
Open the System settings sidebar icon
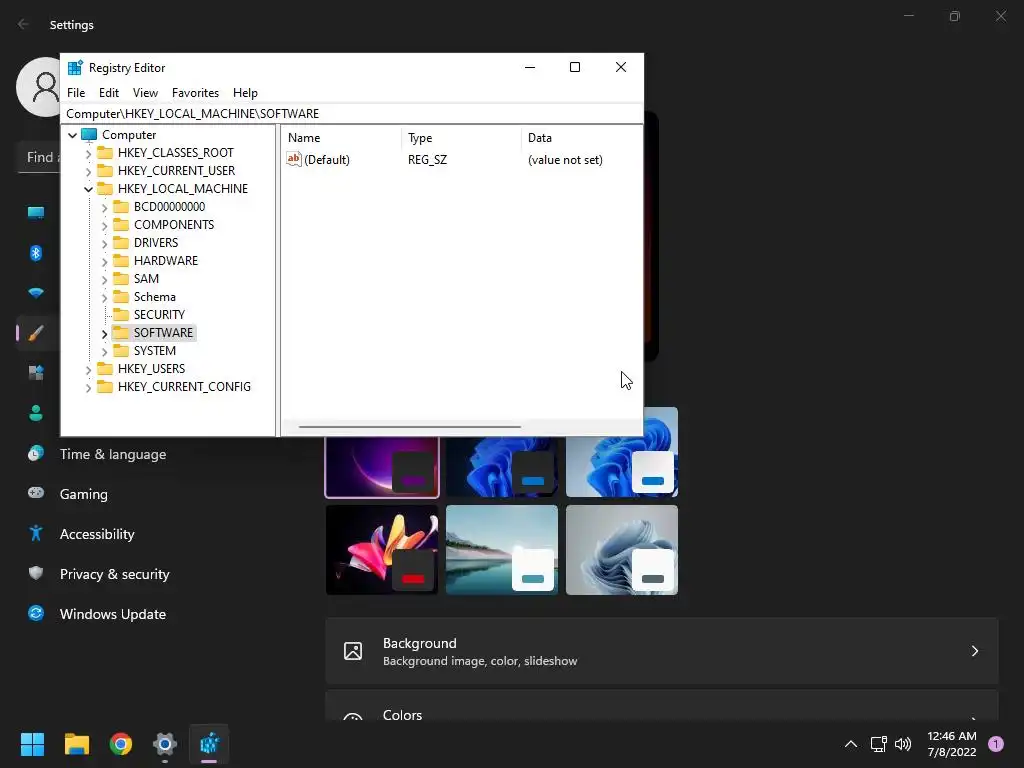point(36,212)
